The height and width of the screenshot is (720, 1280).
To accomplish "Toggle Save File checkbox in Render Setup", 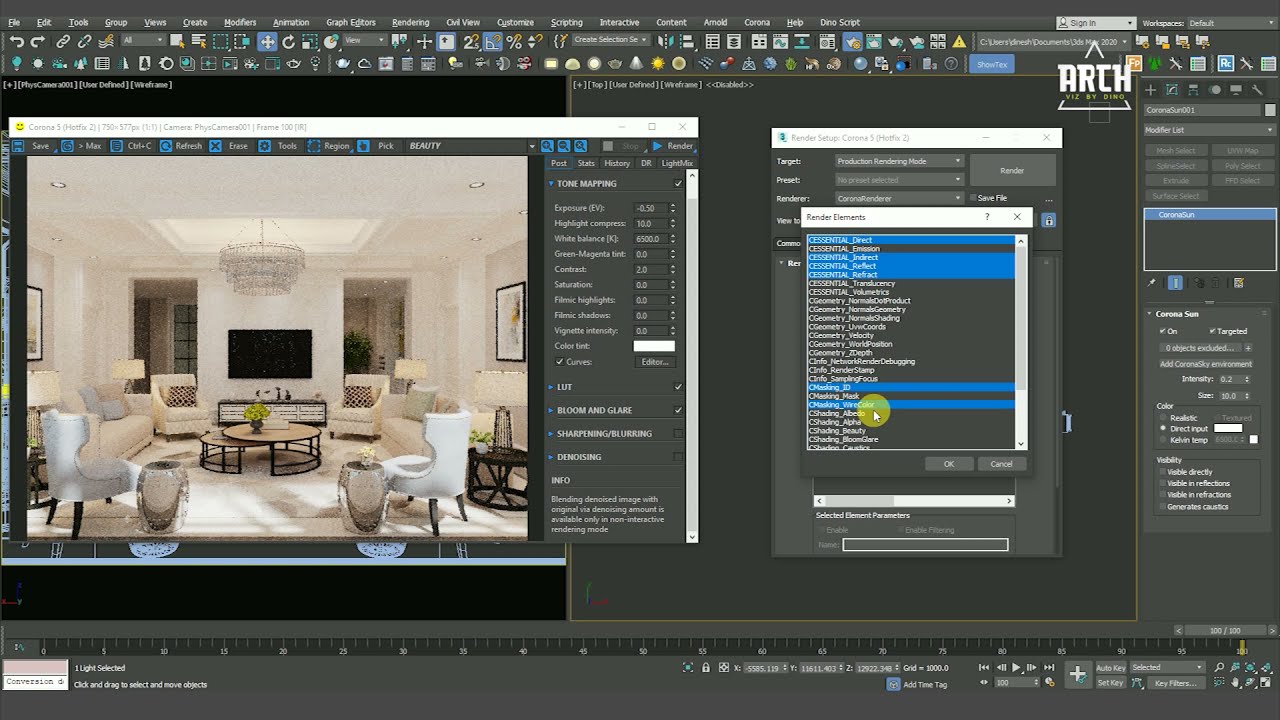I will coord(972,198).
